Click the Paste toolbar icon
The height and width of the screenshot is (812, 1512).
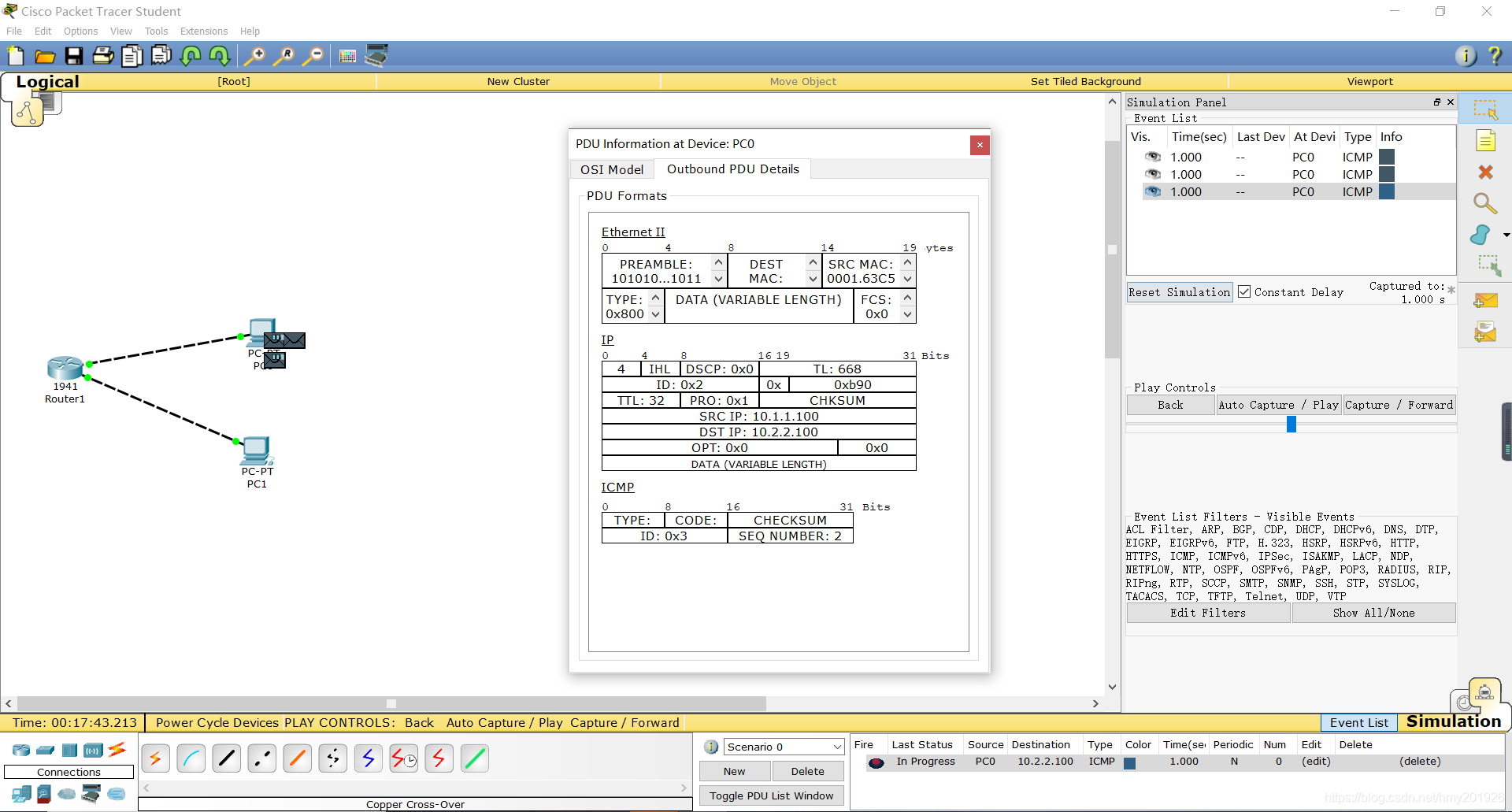point(161,56)
